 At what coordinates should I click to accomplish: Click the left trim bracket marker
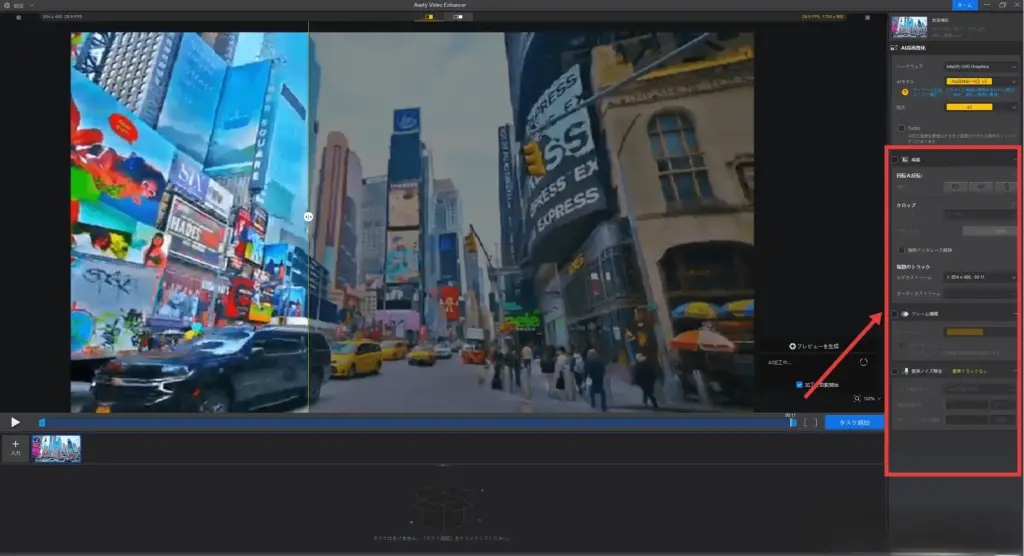tap(805, 423)
